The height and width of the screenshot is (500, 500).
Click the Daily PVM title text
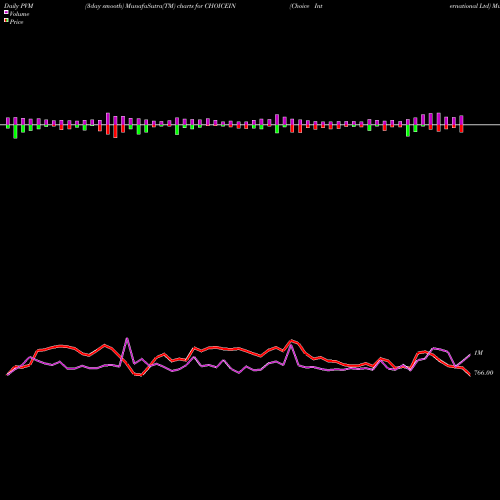pos(19,6)
